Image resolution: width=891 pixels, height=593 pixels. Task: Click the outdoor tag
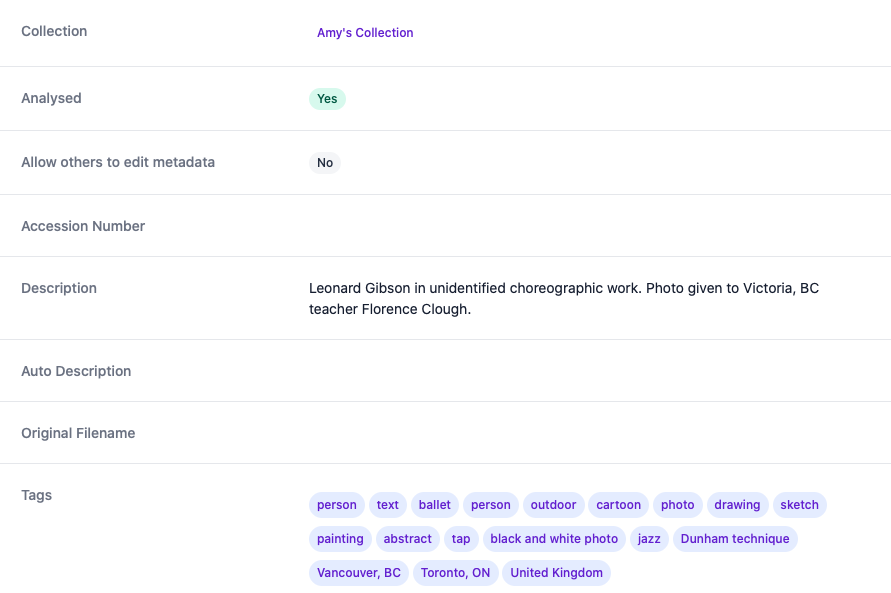tap(553, 505)
